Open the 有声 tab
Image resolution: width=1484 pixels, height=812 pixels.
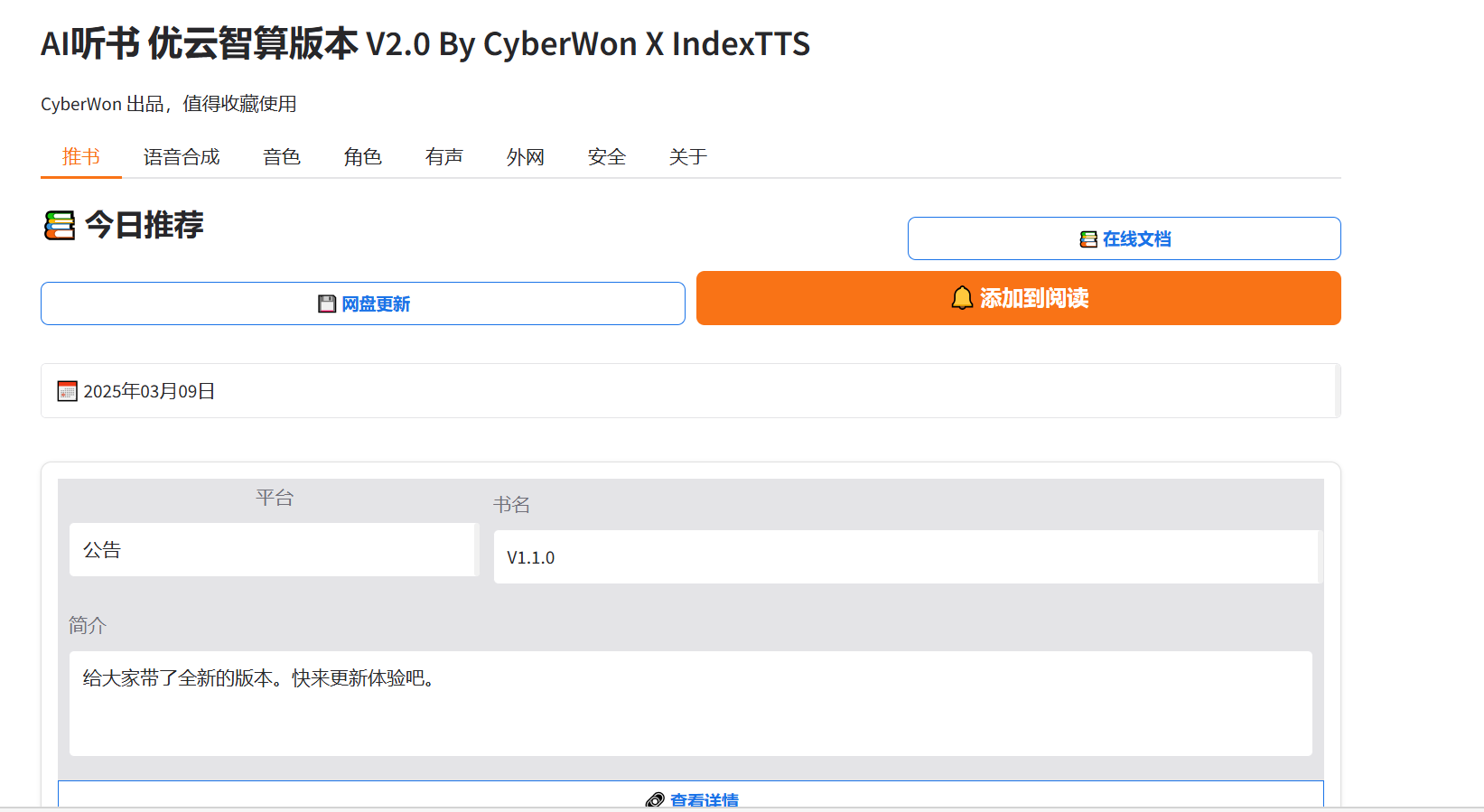coord(444,157)
